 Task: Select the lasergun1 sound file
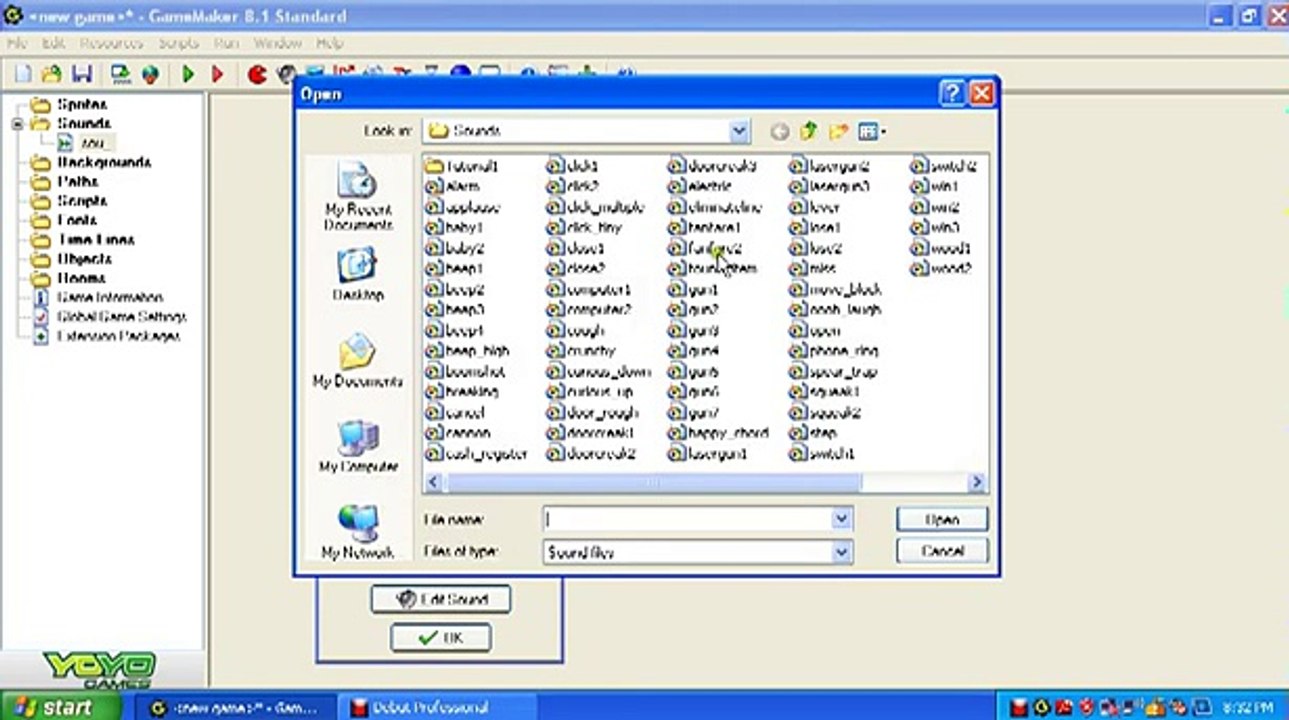[x=707, y=454]
